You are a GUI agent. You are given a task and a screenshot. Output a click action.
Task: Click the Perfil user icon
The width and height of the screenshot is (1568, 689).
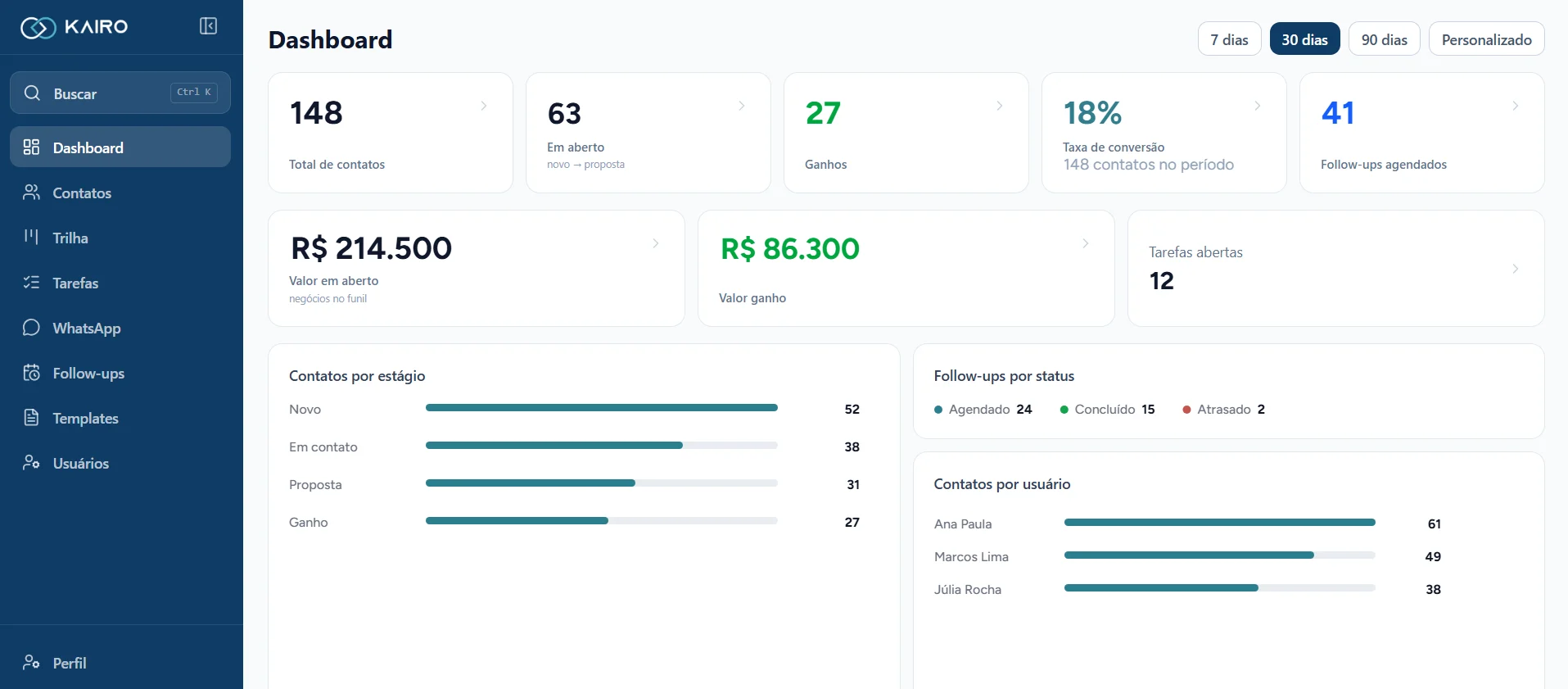pyautogui.click(x=31, y=662)
